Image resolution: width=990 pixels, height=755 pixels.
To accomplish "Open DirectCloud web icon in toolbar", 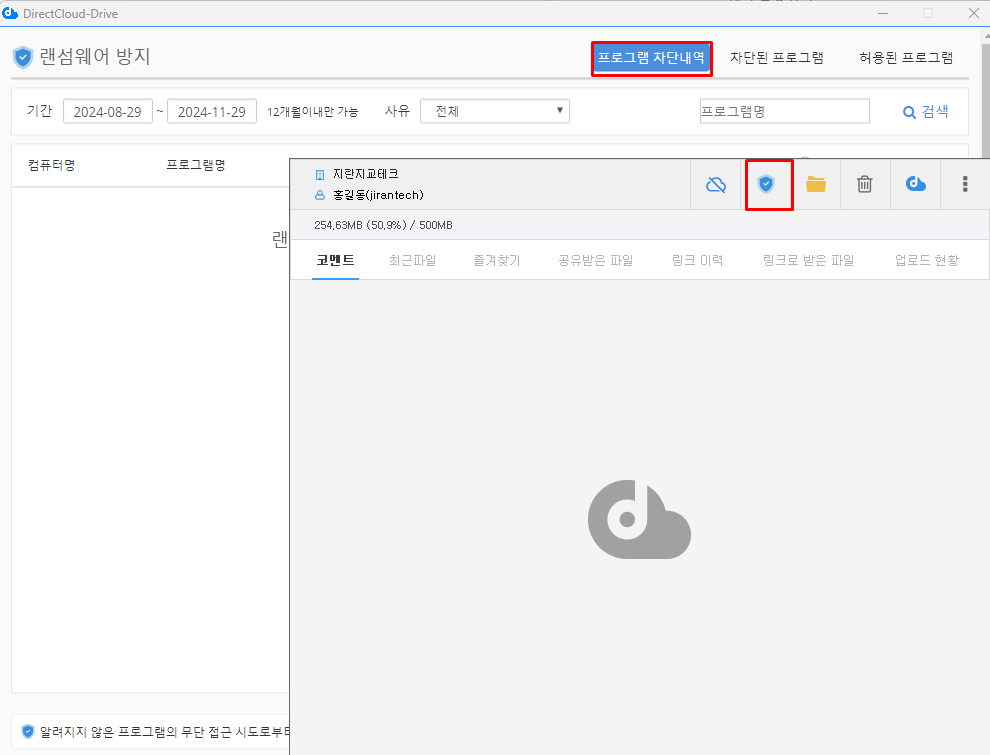I will pyautogui.click(x=915, y=184).
